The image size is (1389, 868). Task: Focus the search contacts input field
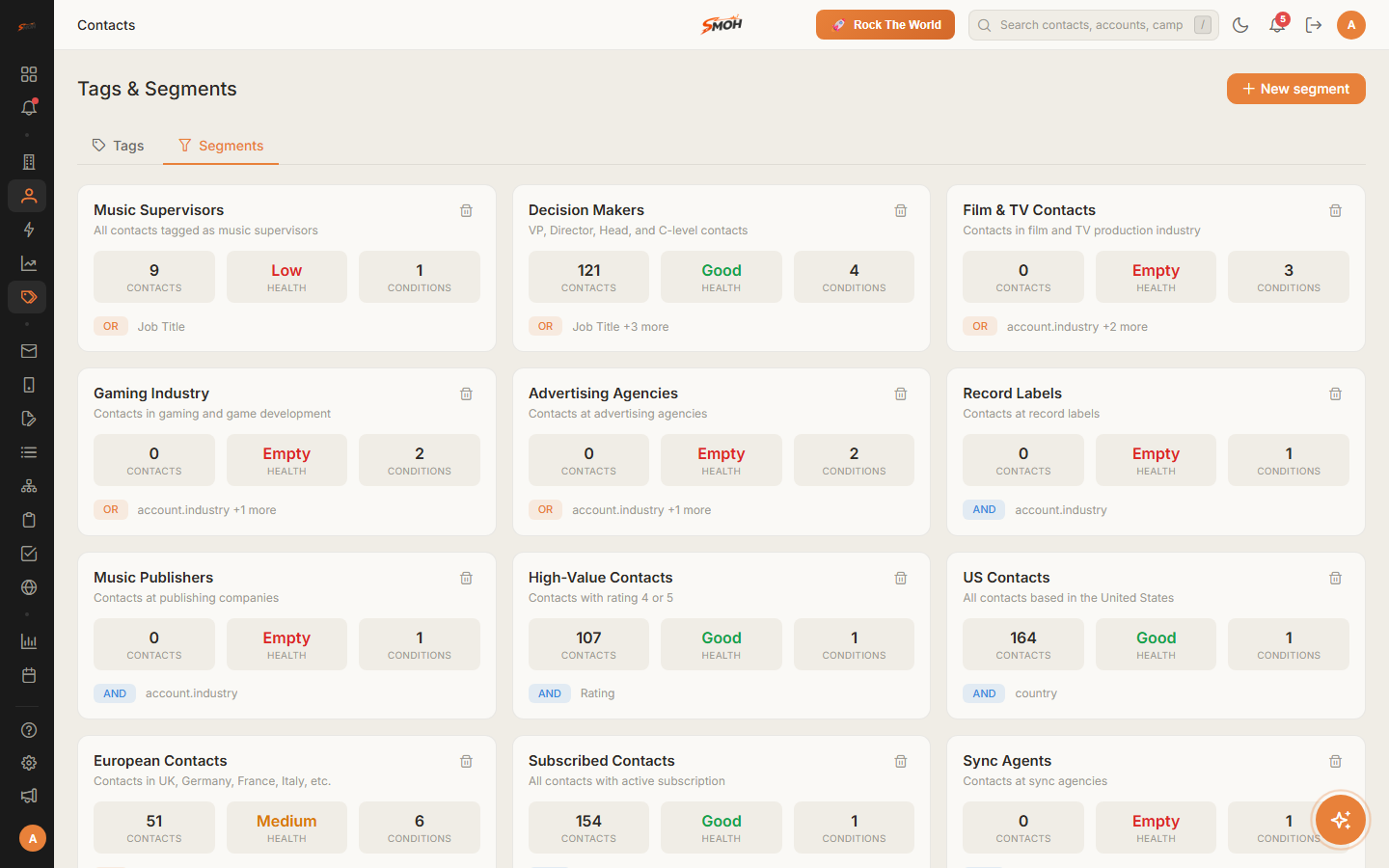(1094, 25)
